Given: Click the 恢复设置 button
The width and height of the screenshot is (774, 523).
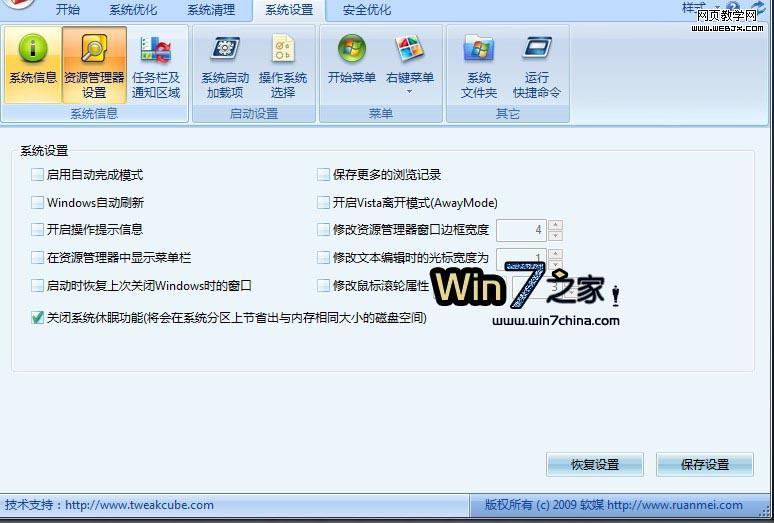Looking at the screenshot, I should (x=595, y=464).
